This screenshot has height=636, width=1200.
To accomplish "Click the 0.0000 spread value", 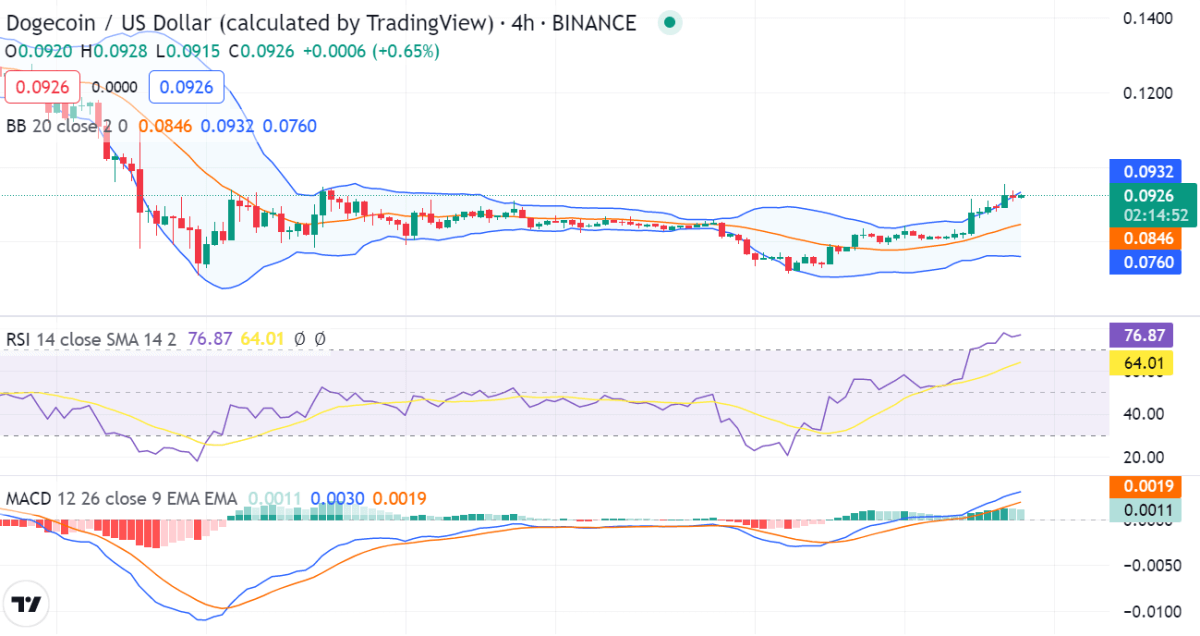I will pos(114,87).
